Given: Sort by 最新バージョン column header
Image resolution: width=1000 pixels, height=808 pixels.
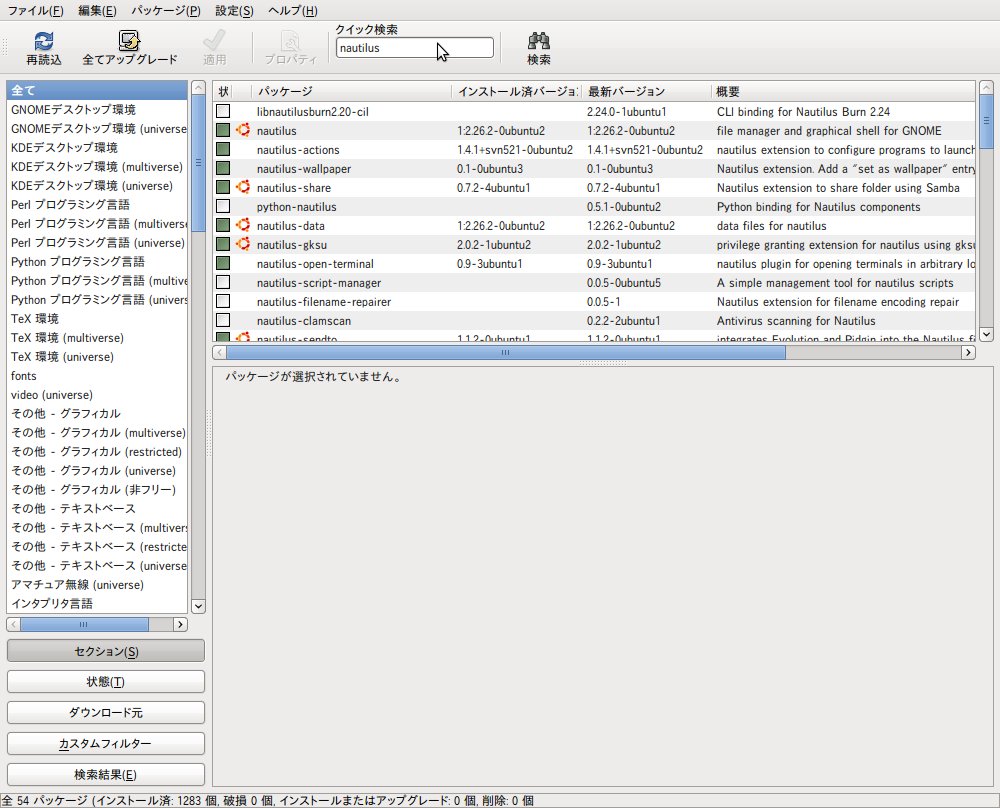Looking at the screenshot, I should click(647, 91).
